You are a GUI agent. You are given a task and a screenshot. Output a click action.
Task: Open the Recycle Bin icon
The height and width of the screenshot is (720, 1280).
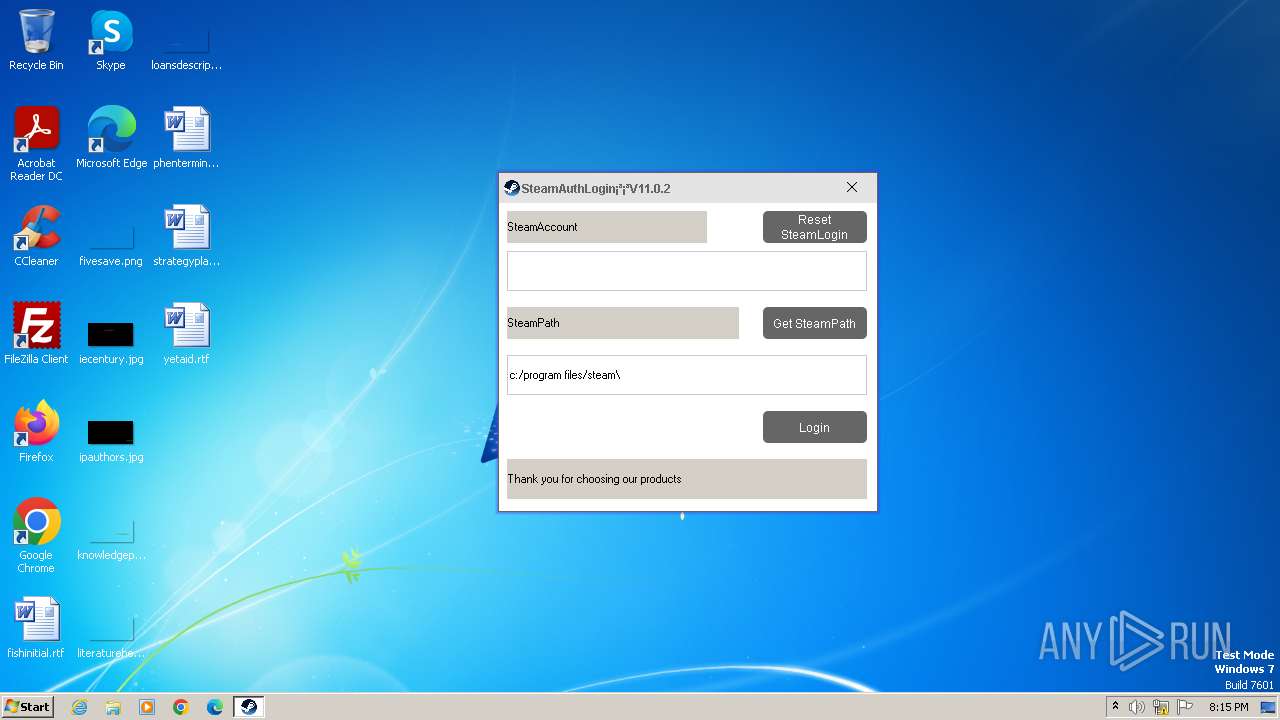[36, 40]
